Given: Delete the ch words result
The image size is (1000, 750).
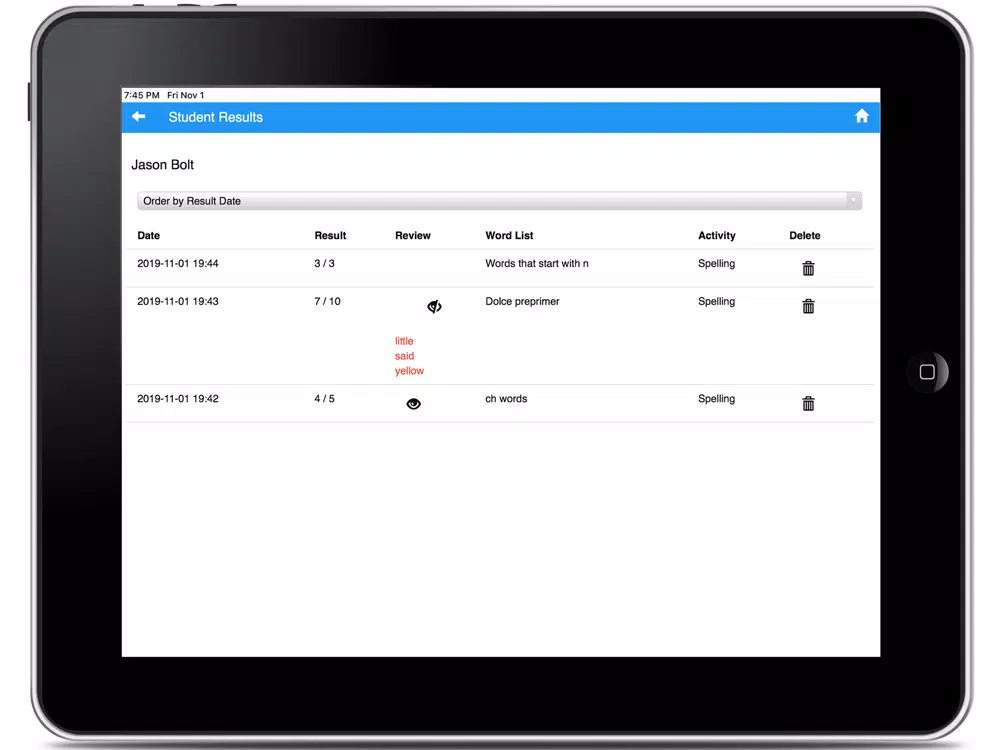Looking at the screenshot, I should (x=808, y=403).
